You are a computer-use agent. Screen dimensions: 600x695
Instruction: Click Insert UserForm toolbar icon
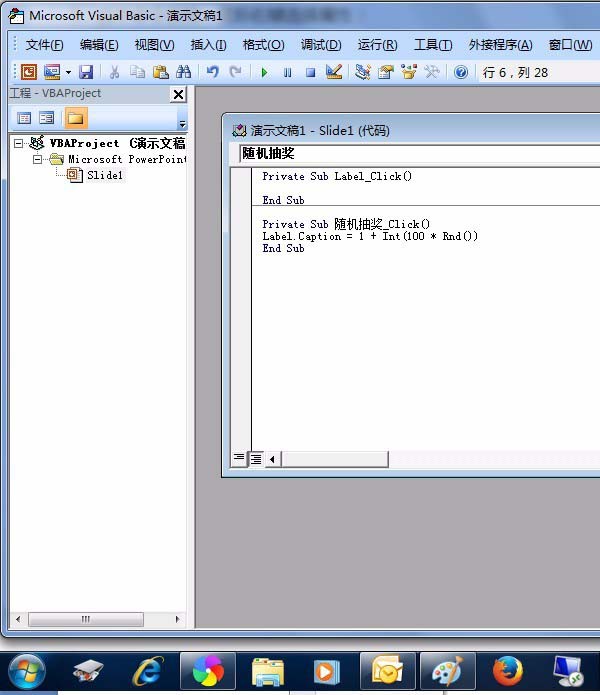[52, 72]
